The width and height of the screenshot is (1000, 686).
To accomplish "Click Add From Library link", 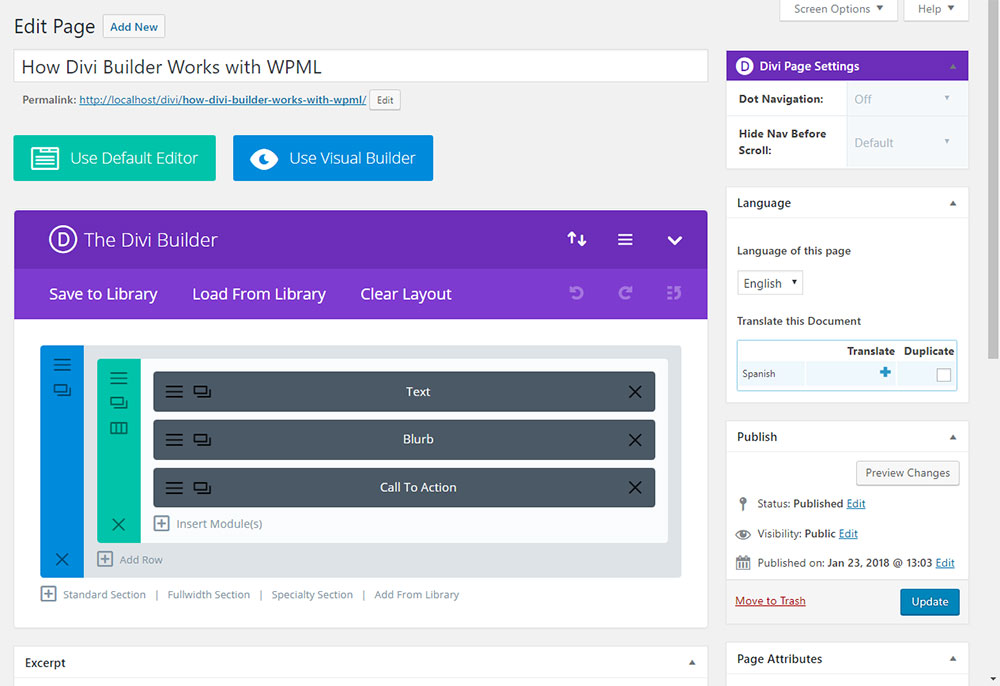I will click(x=416, y=594).
